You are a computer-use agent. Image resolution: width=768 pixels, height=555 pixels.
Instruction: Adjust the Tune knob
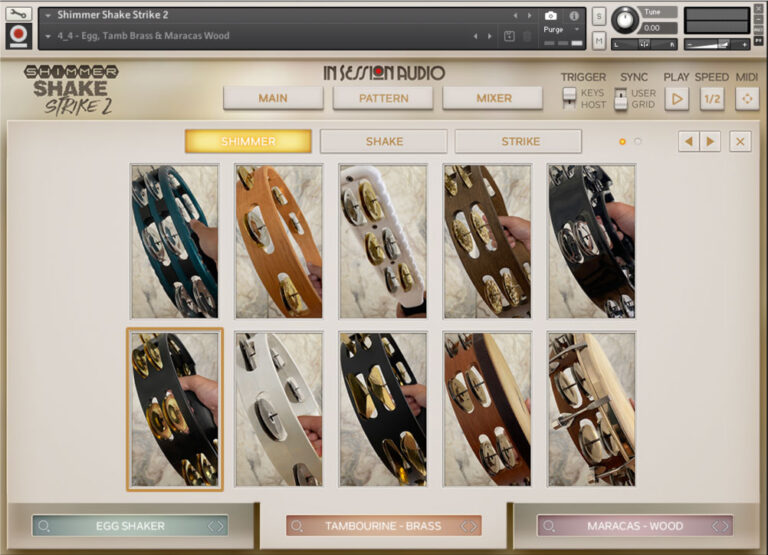[625, 20]
